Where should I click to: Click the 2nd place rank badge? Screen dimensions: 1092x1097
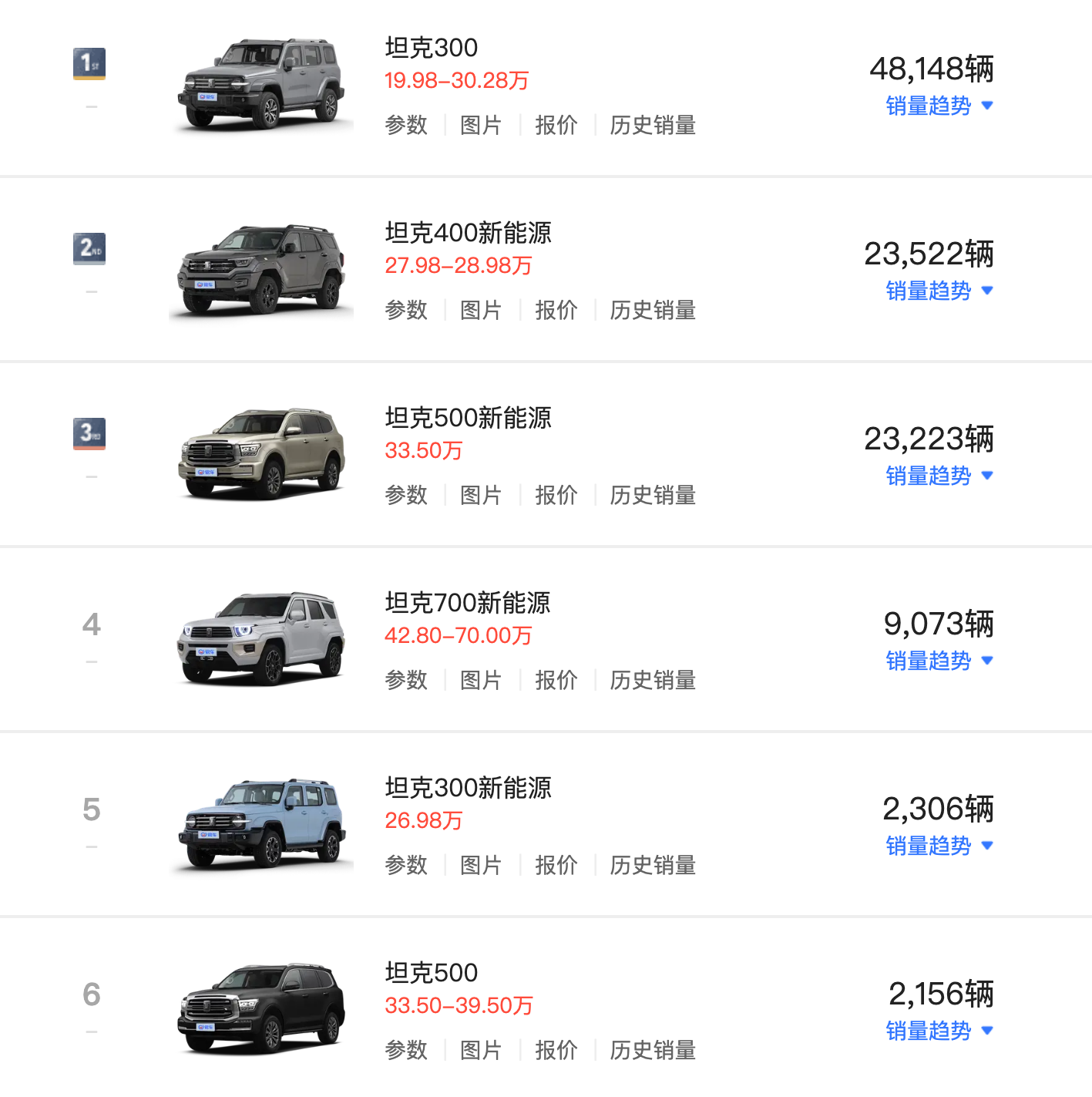89,248
